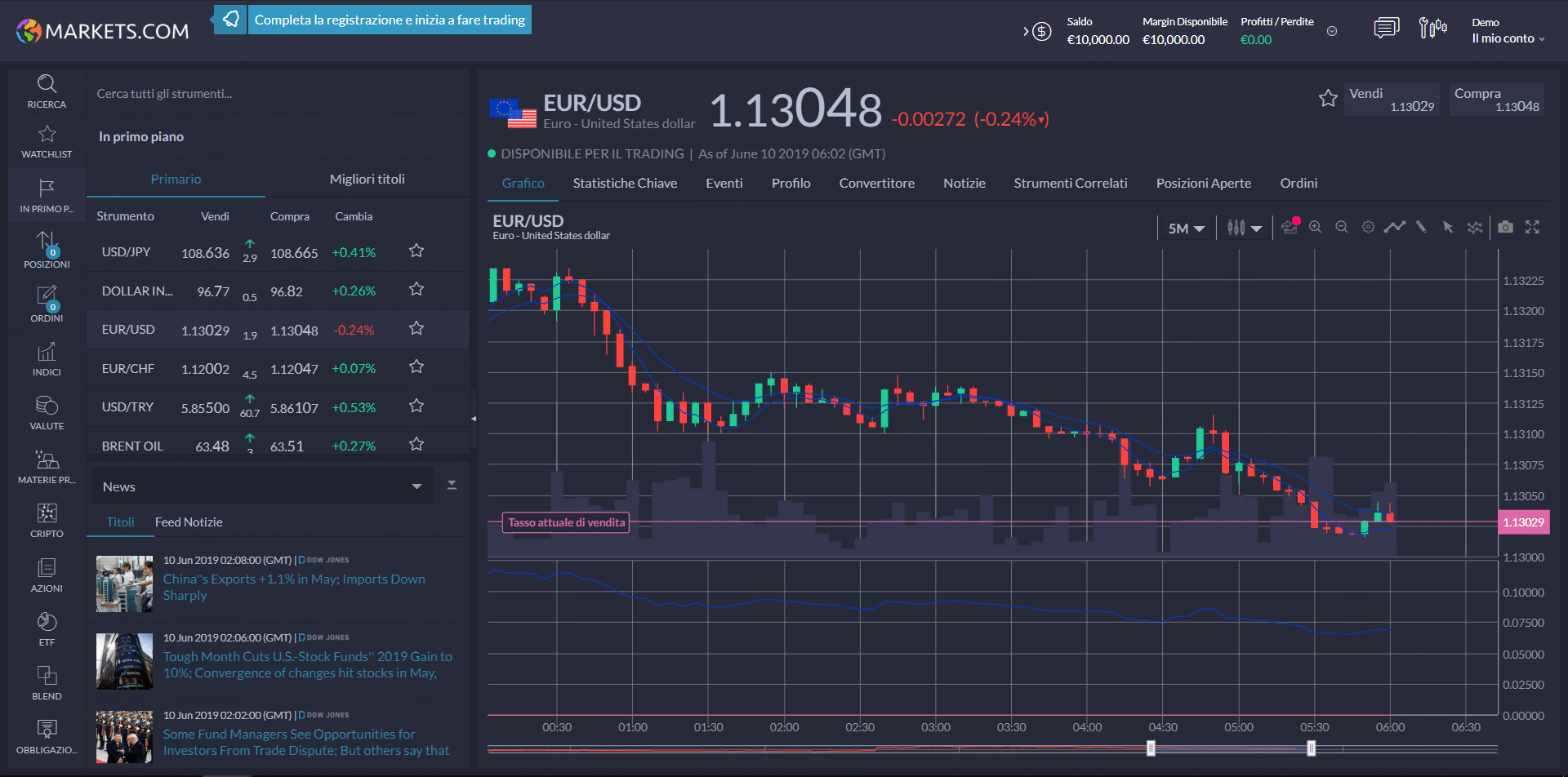
Task: Select the pencil drawing tool
Action: pos(1421,227)
